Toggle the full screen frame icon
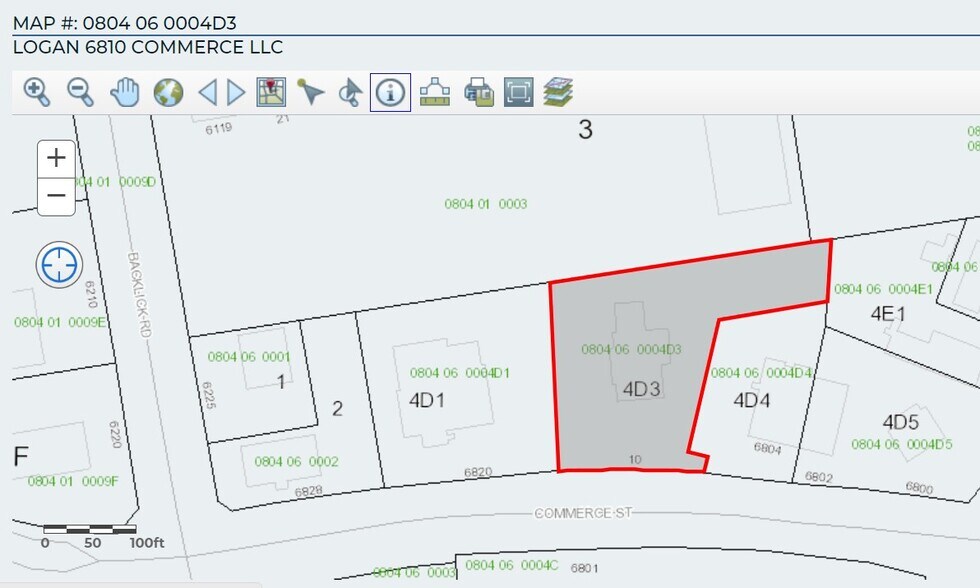Screen dimensions: 980x588 pyautogui.click(x=518, y=93)
